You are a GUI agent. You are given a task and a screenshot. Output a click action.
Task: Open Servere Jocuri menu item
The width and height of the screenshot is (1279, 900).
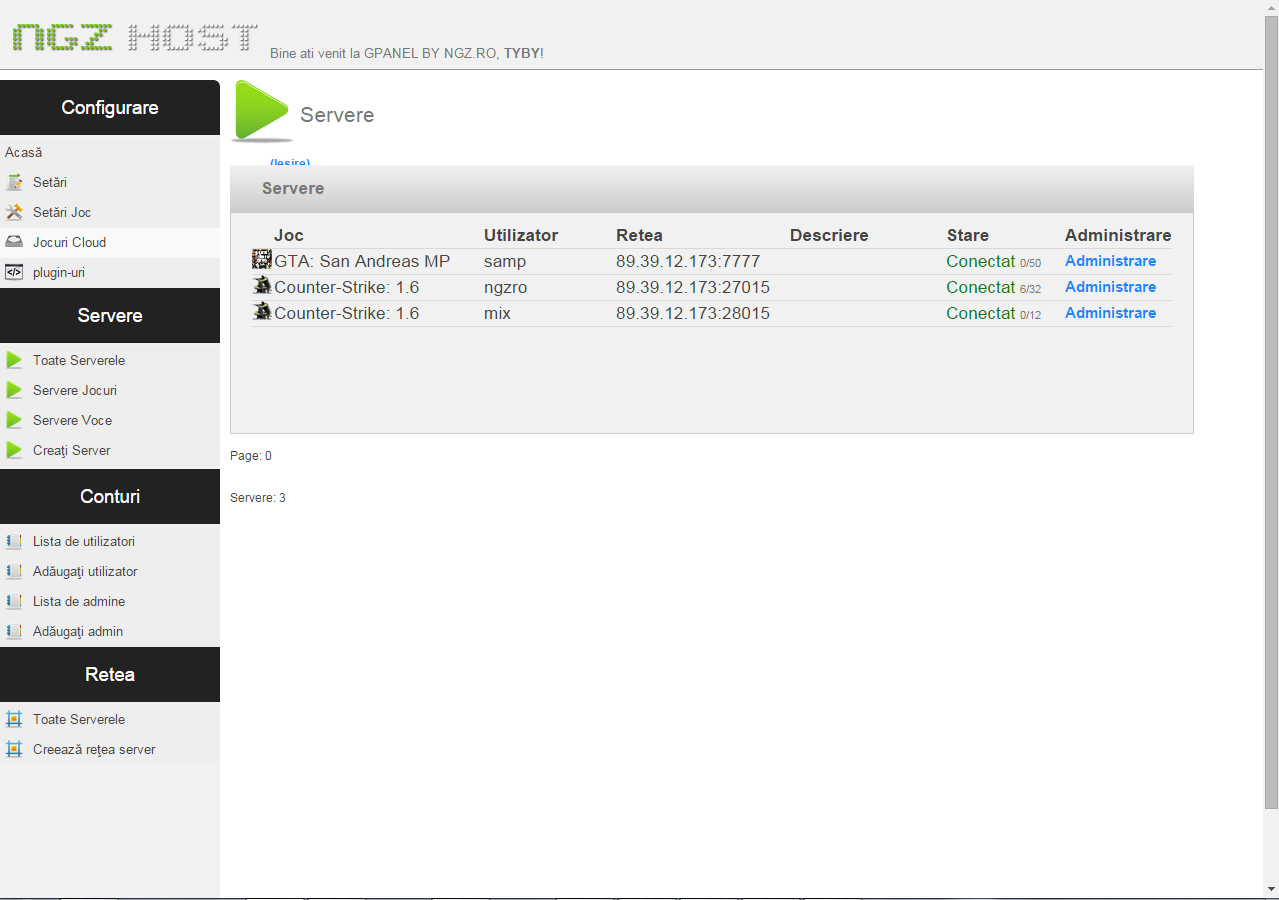[75, 390]
